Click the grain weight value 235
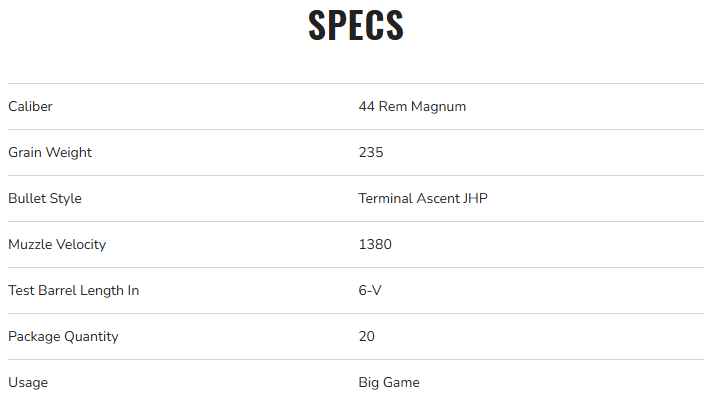Screen dimensions: 711x404 coord(371,153)
